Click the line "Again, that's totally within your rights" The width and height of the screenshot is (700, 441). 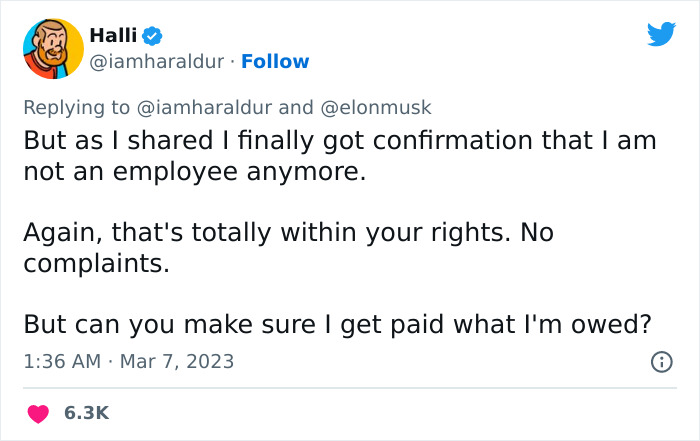[288, 233]
